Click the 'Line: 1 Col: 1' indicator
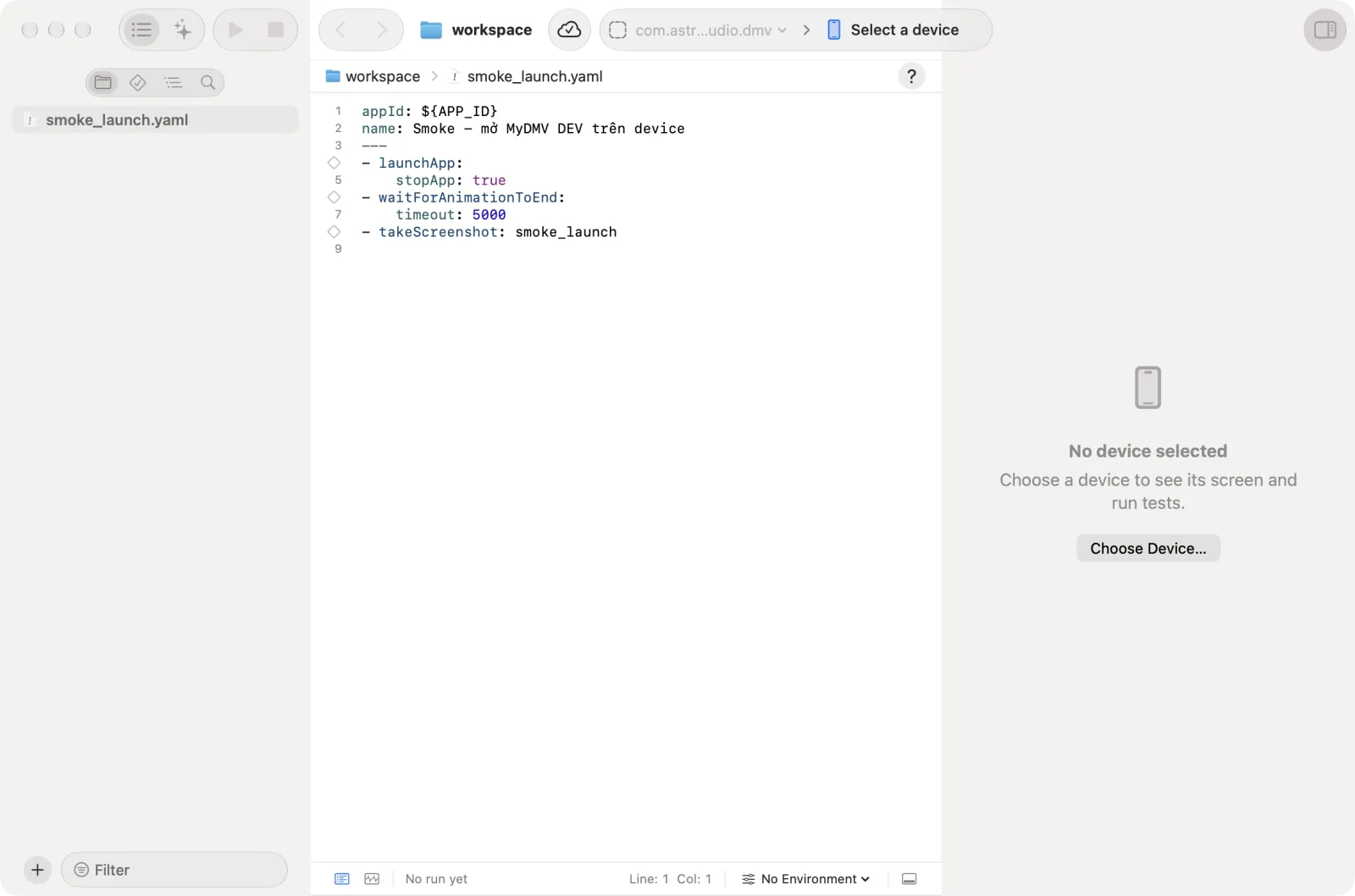The height and width of the screenshot is (896, 1355). click(x=670, y=879)
